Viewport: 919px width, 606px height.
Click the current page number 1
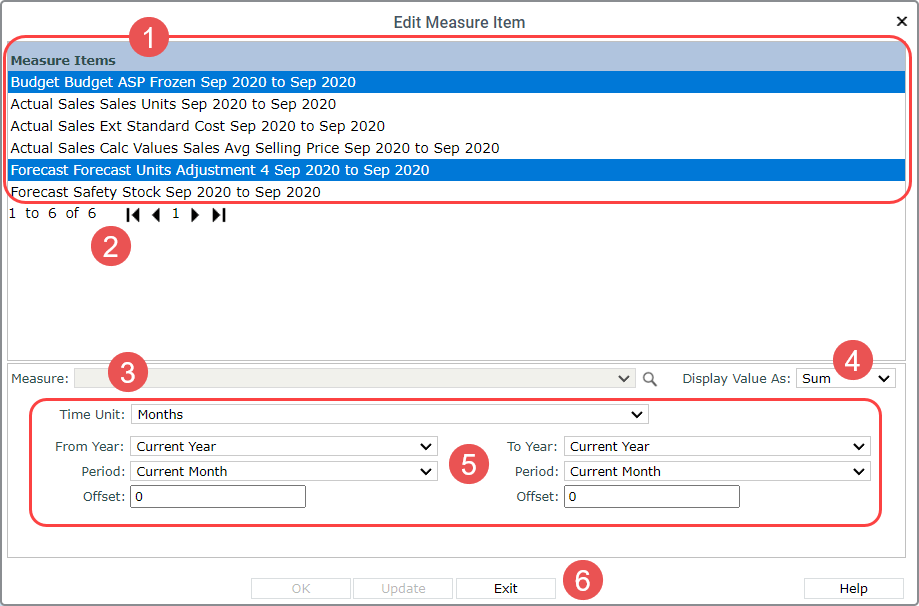(175, 214)
